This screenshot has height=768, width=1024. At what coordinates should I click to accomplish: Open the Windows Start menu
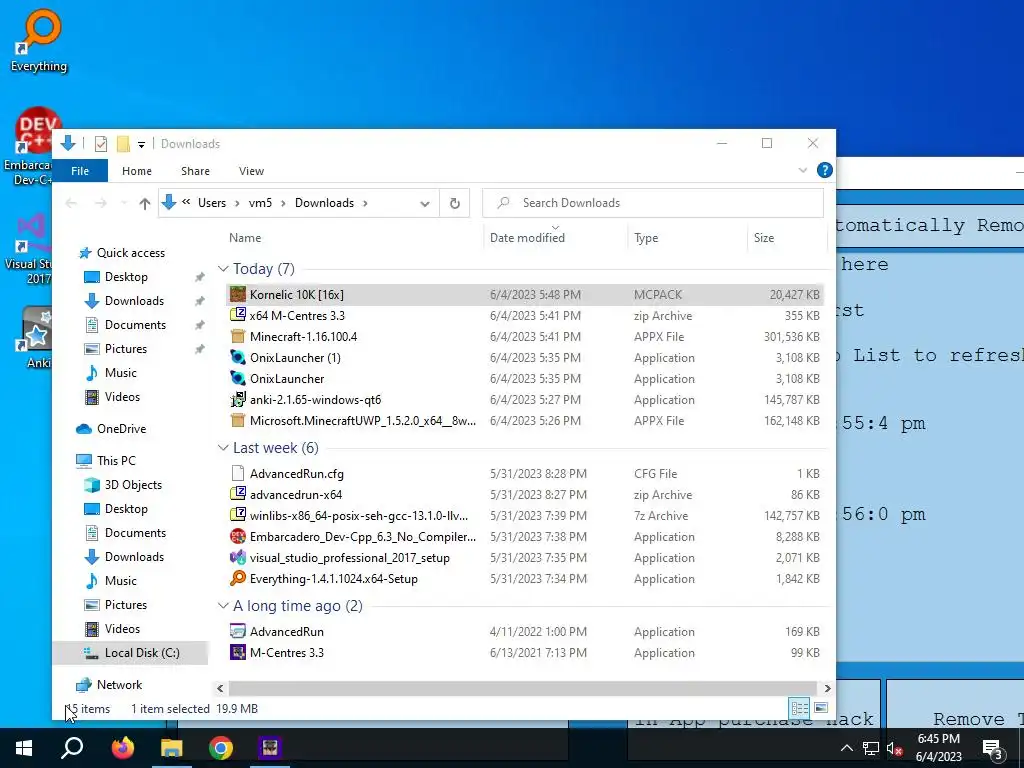pos(24,748)
